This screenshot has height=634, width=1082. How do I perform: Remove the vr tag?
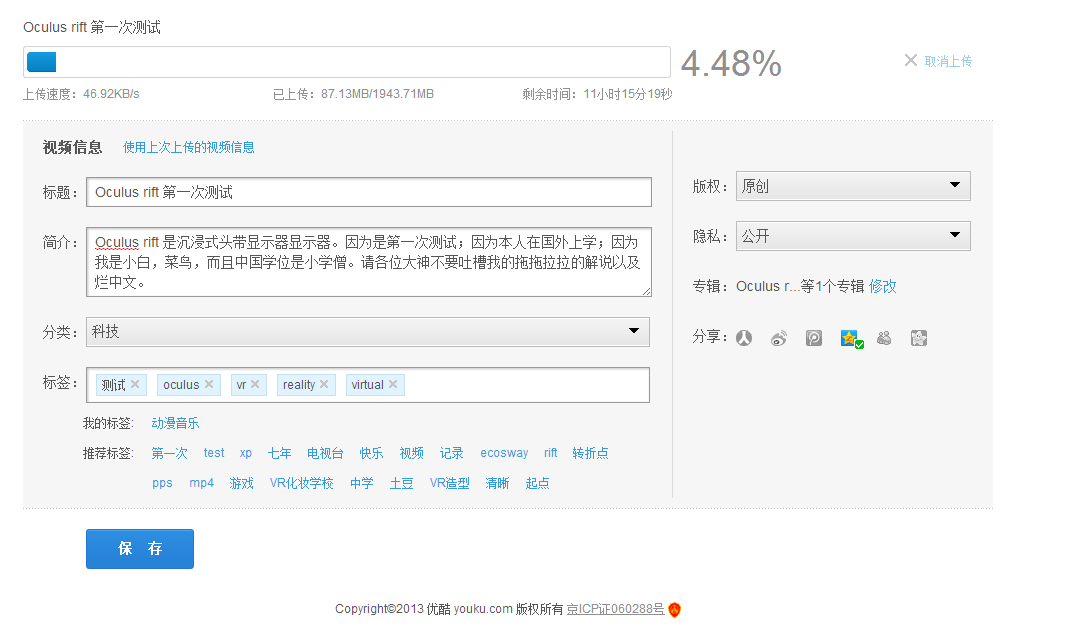pyautogui.click(x=255, y=384)
